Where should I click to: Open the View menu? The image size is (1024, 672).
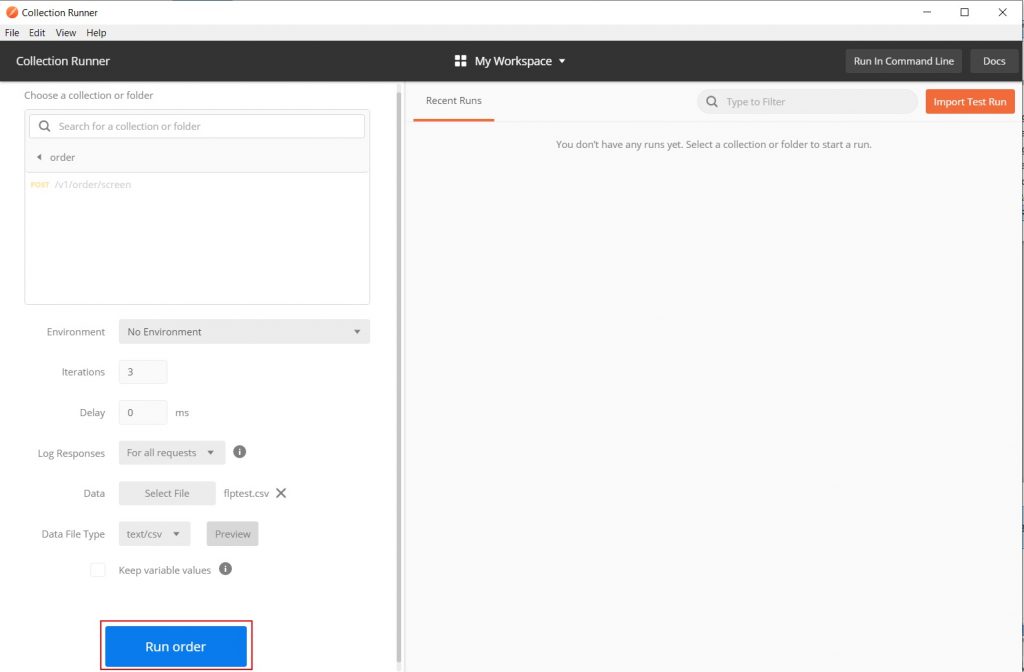pos(66,33)
